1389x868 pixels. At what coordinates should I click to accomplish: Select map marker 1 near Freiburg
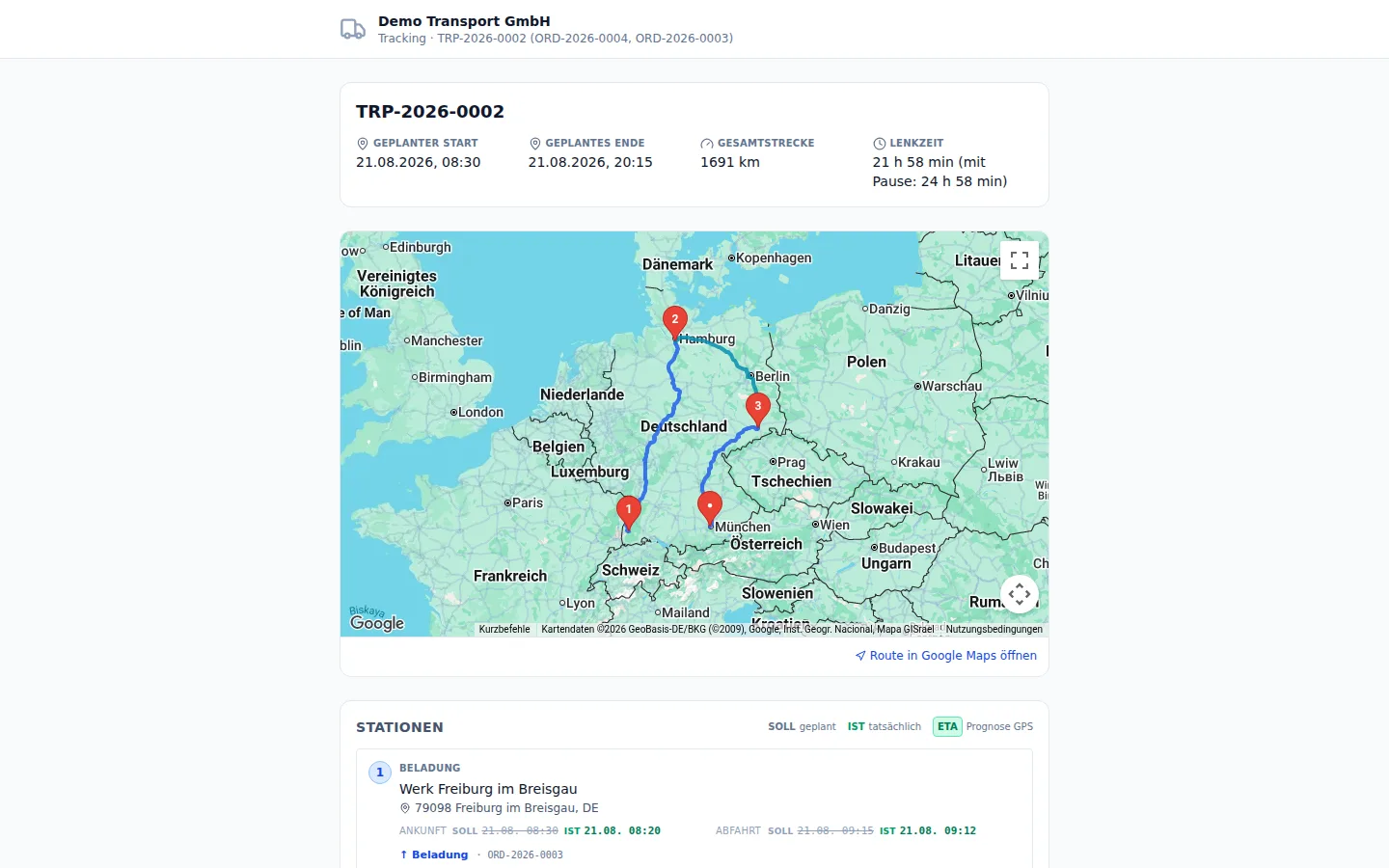pyautogui.click(x=629, y=513)
